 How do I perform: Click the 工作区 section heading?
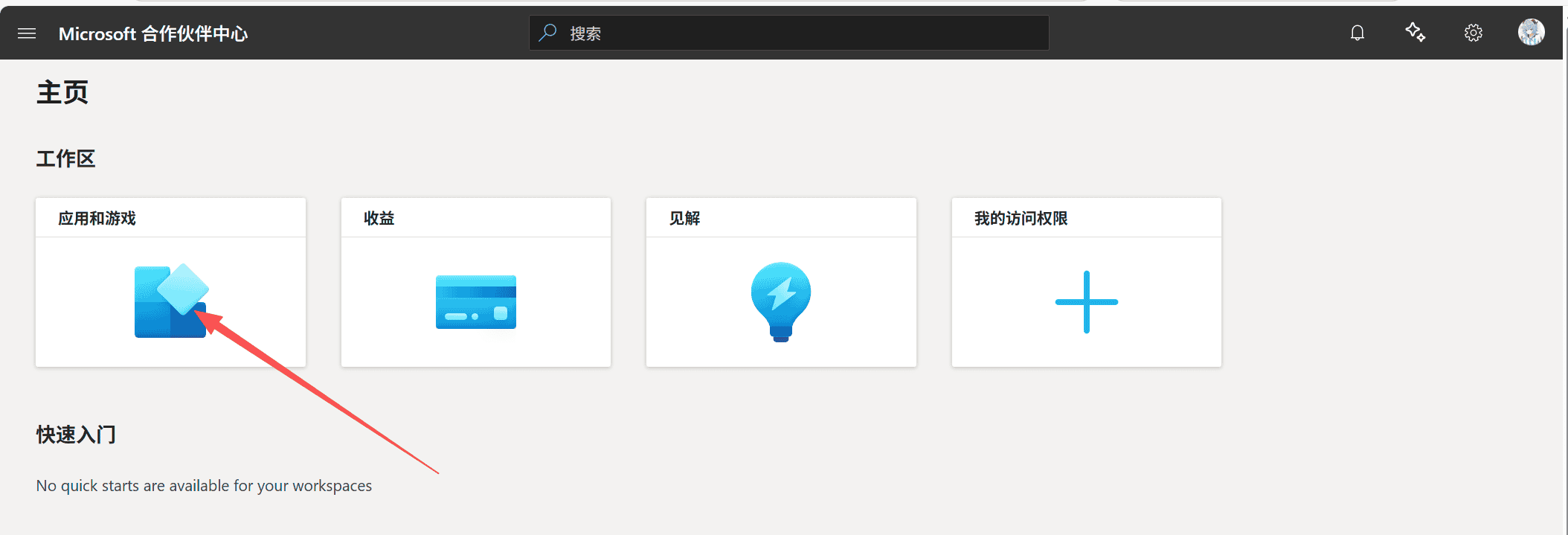point(66,158)
